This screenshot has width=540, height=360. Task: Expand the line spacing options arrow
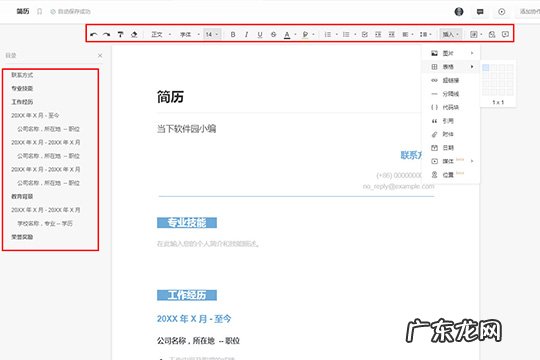[430, 34]
